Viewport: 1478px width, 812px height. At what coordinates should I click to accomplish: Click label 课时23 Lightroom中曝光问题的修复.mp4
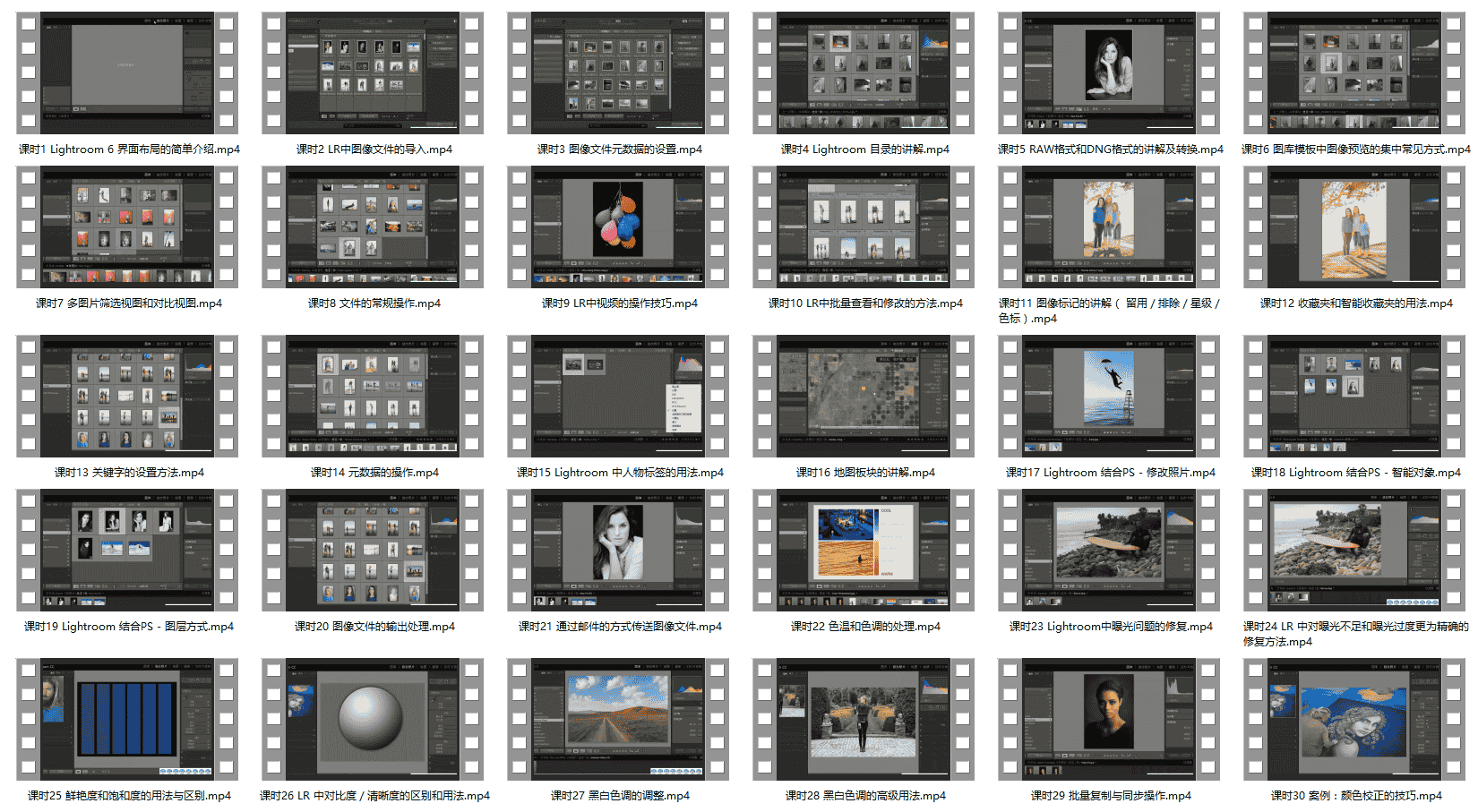point(1111,627)
